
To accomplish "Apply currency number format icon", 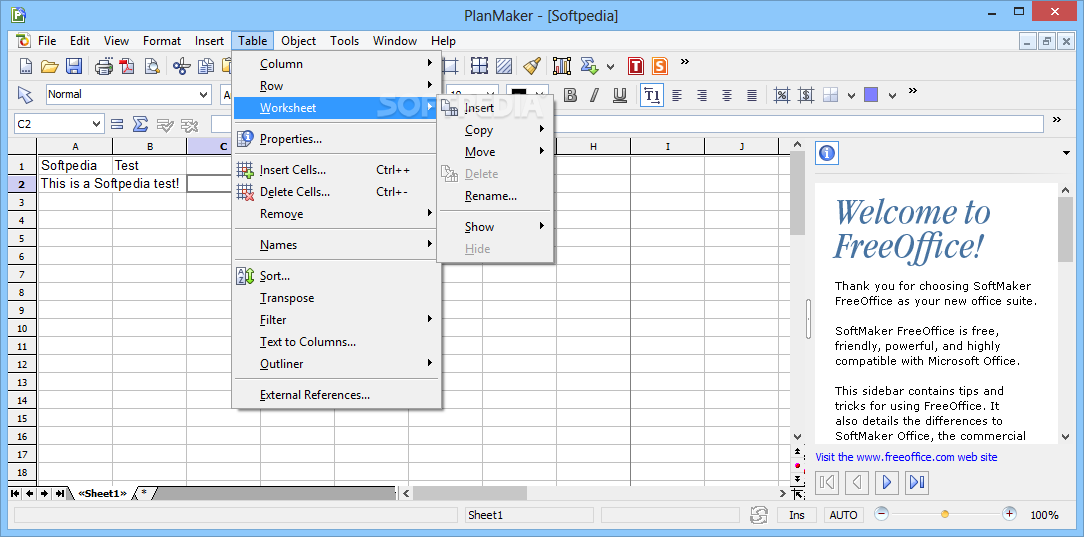I will coord(805,95).
